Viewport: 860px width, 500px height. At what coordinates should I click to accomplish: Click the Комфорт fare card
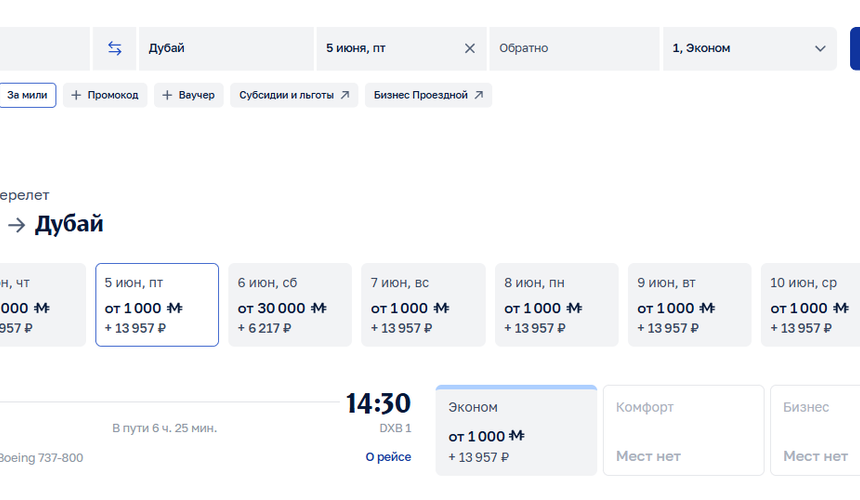pyautogui.click(x=683, y=430)
